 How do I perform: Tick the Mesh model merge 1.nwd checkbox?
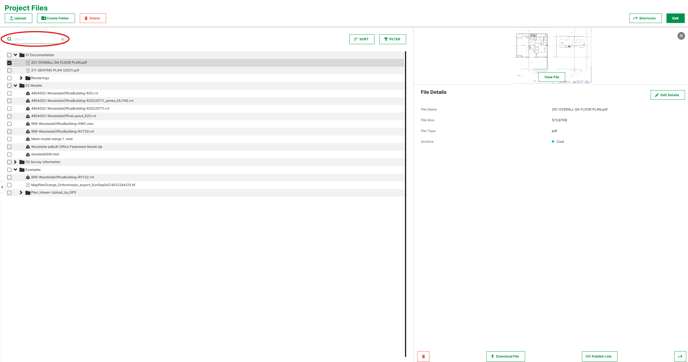pyautogui.click(x=9, y=139)
